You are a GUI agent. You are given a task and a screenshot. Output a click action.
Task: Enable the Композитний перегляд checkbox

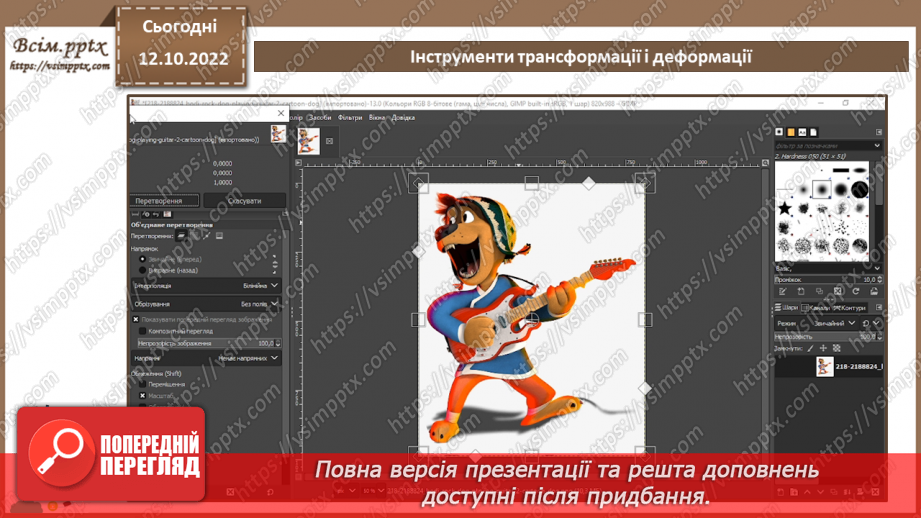(x=142, y=331)
